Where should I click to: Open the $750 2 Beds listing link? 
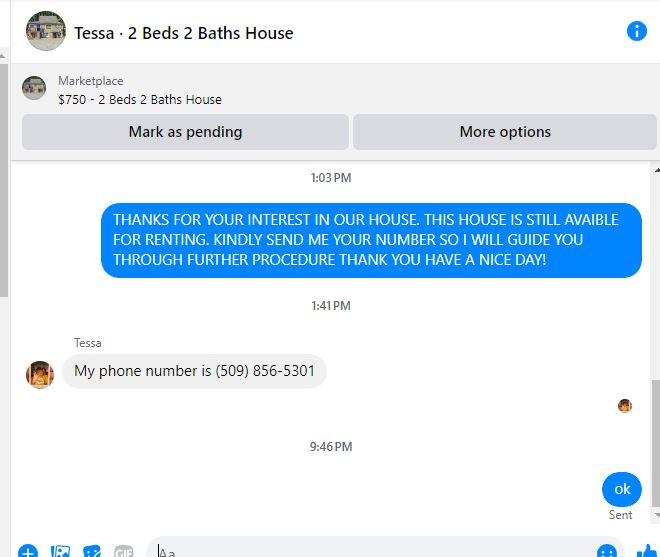140,99
